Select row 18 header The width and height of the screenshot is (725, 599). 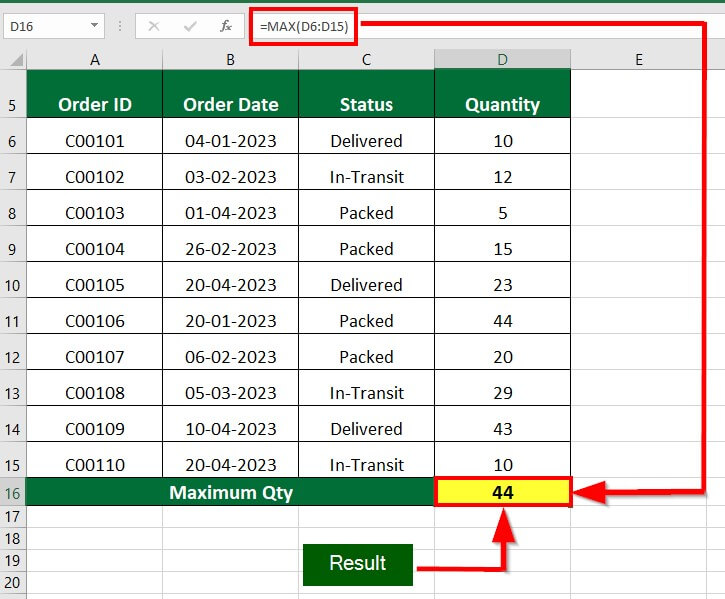(x=12, y=539)
